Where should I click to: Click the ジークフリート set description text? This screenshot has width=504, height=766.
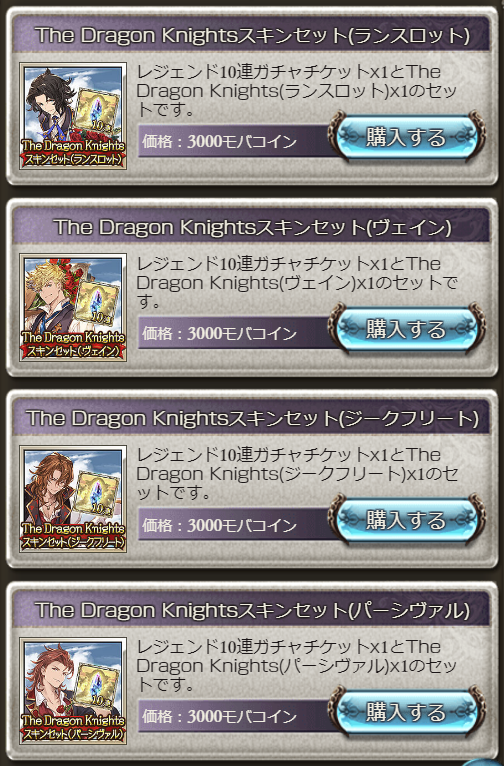click(296, 474)
